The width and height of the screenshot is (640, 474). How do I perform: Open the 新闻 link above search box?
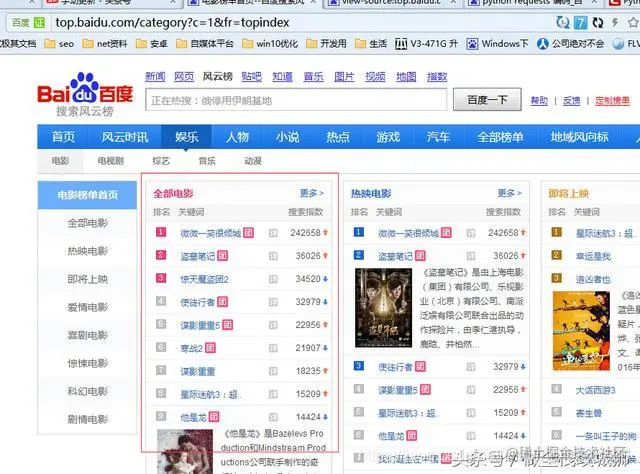click(155, 77)
